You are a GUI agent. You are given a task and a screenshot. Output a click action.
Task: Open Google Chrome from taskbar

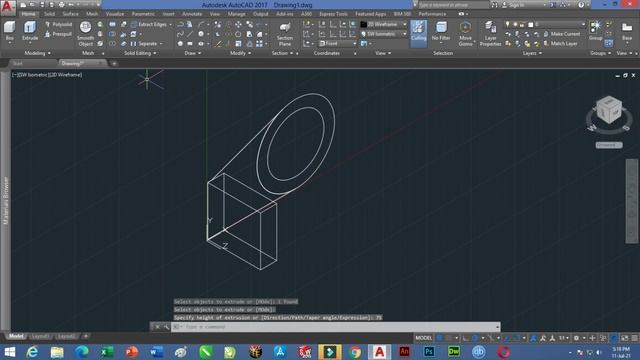(x=355, y=352)
